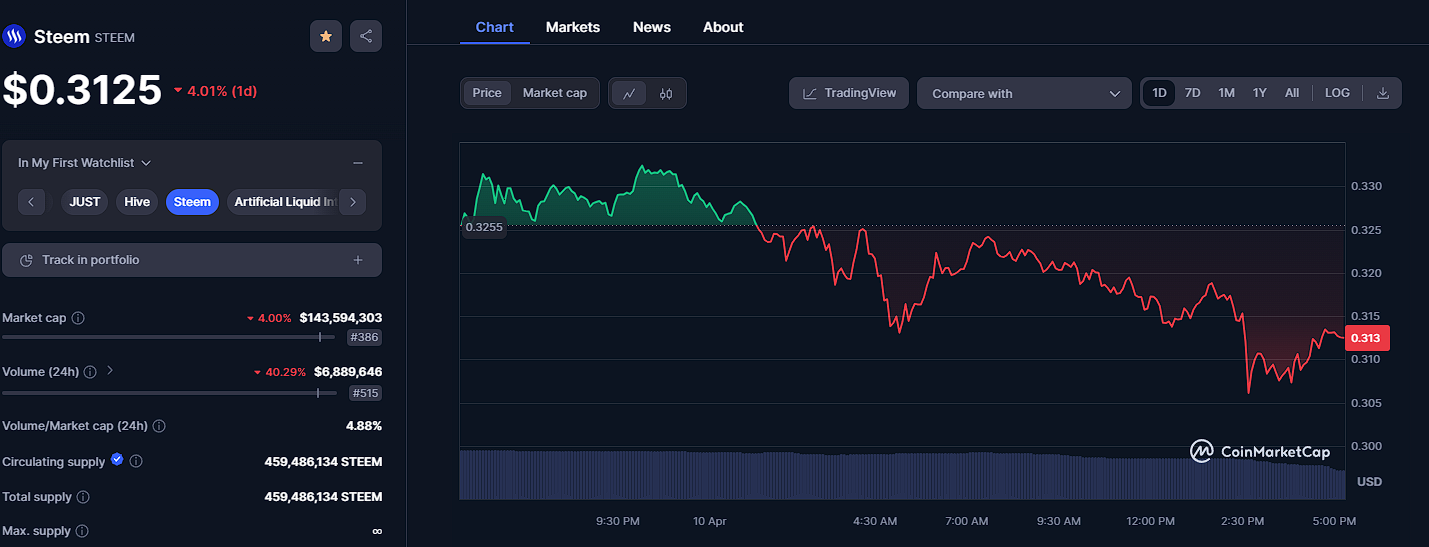Click the watchlist left arrow icon

(31, 202)
